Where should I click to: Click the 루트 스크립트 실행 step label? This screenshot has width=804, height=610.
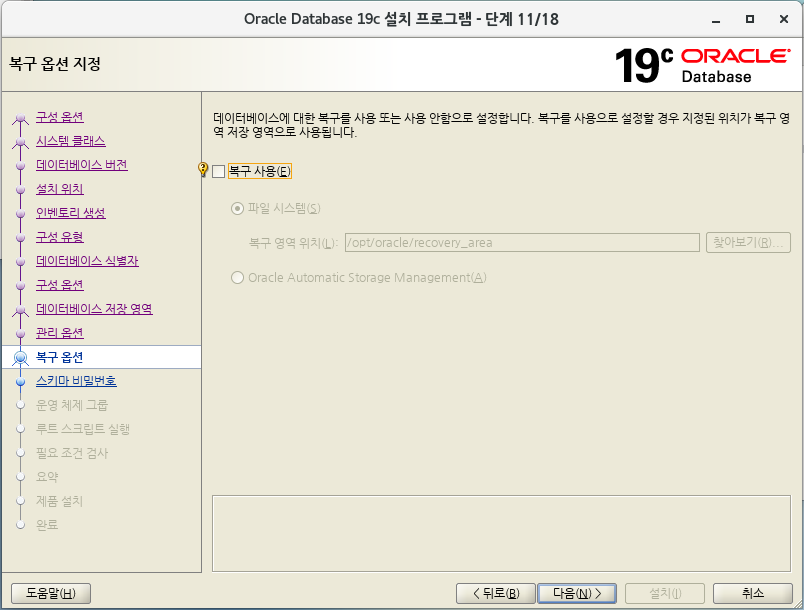83,429
